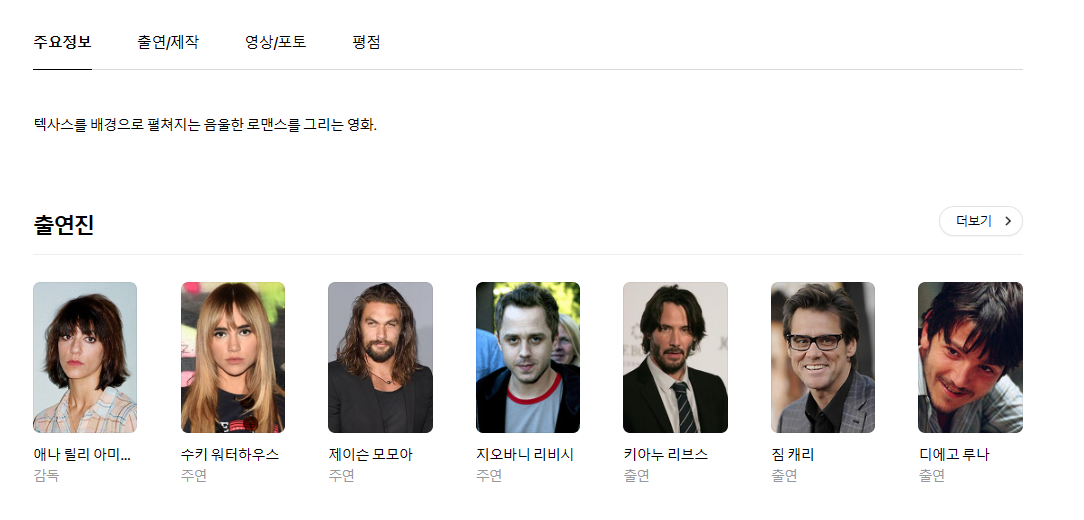
Task: Click the photo captioned 키아누 리브스
Action: 675,357
